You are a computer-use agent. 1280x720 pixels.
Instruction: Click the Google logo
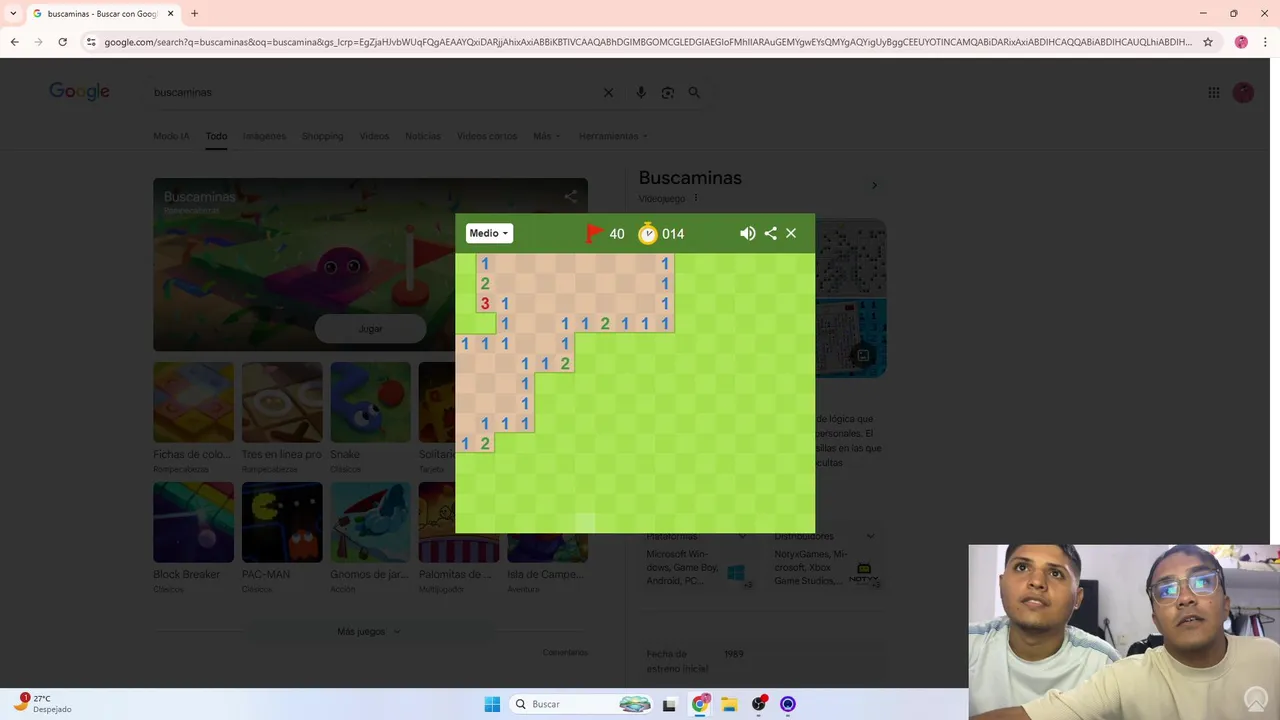coord(80,92)
